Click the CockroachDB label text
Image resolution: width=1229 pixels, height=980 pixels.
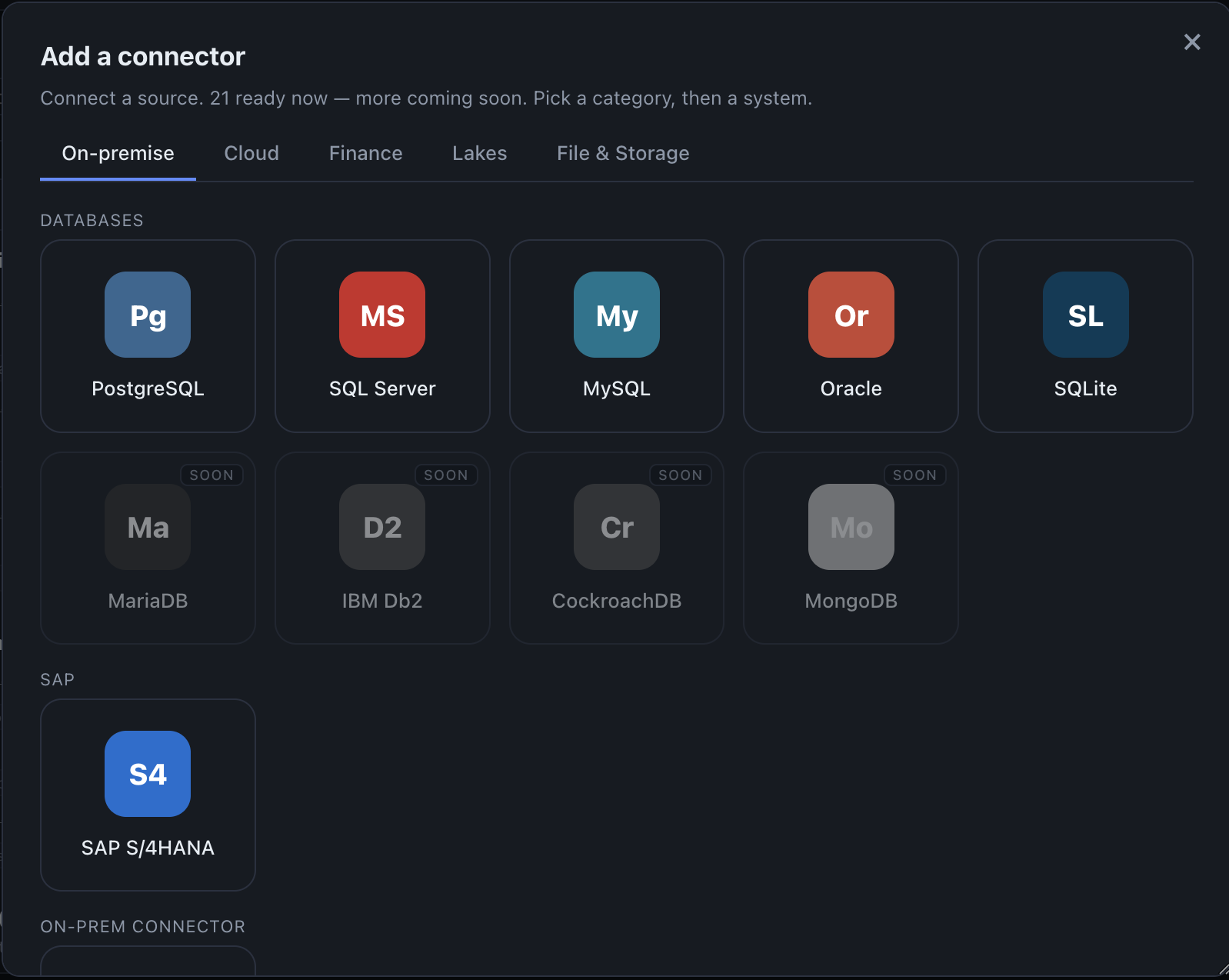tap(617, 601)
